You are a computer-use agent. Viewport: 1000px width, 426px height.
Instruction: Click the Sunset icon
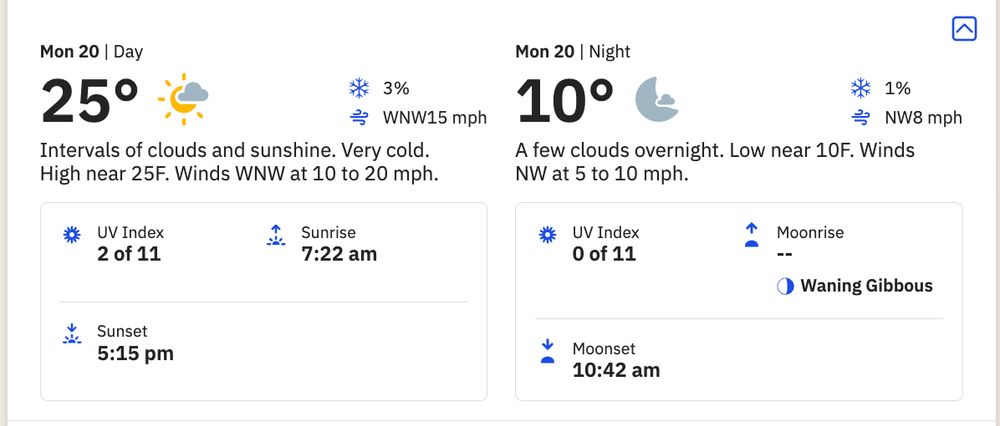(x=71, y=334)
